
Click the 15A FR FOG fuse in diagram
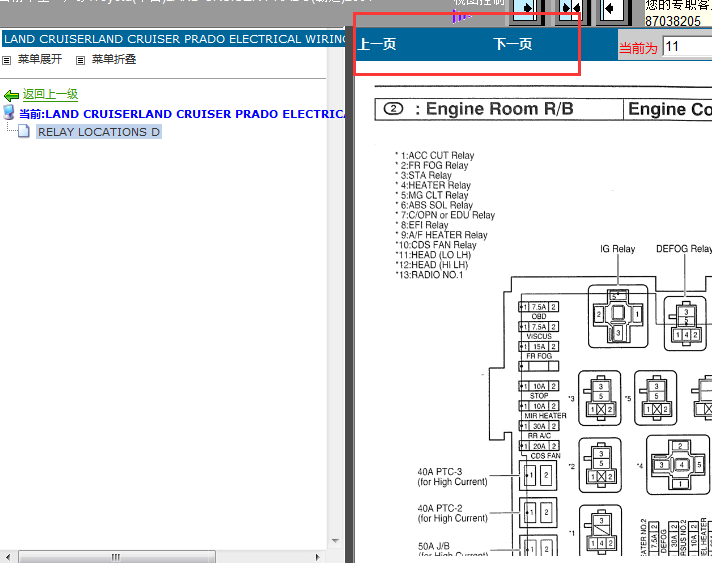click(539, 346)
